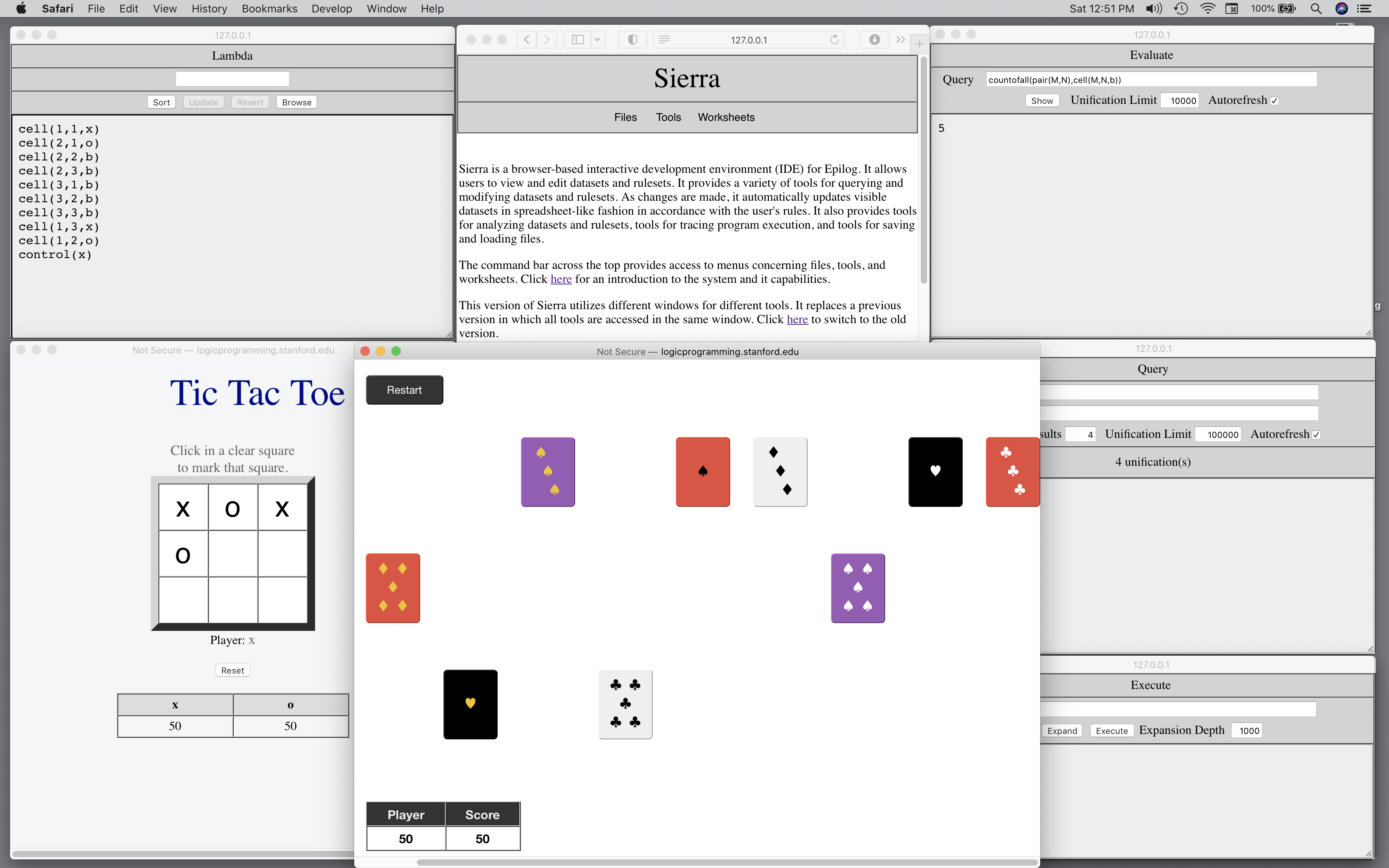Click Safari back navigation arrow
This screenshot has height=868, width=1389.
pos(526,40)
